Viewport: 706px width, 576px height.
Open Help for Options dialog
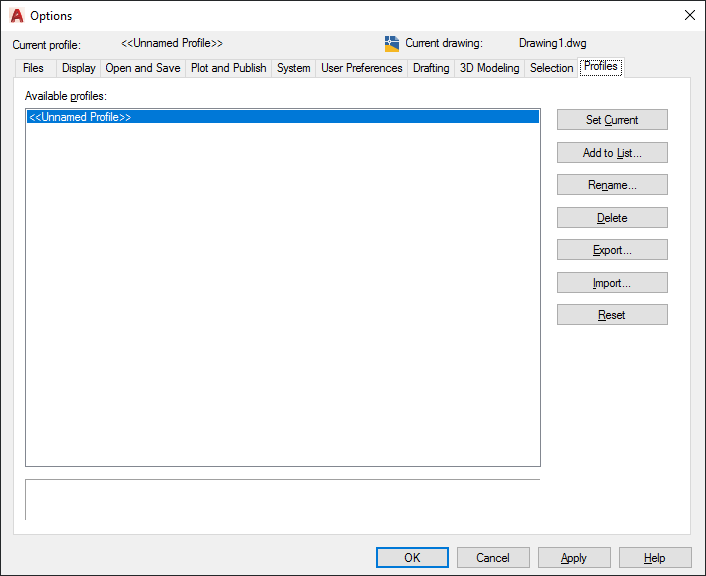[x=655, y=558]
